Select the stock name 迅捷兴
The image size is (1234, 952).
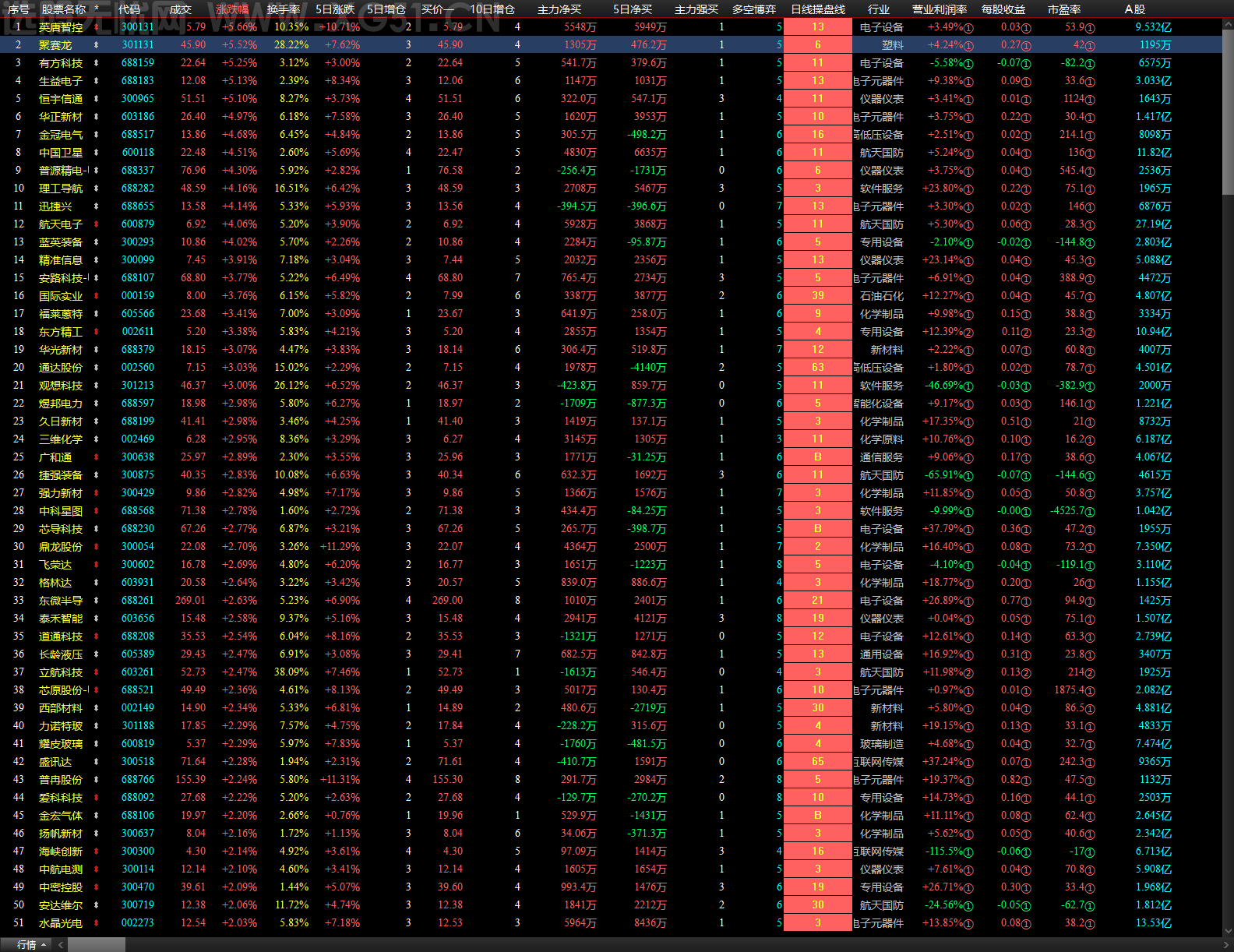pos(55,206)
